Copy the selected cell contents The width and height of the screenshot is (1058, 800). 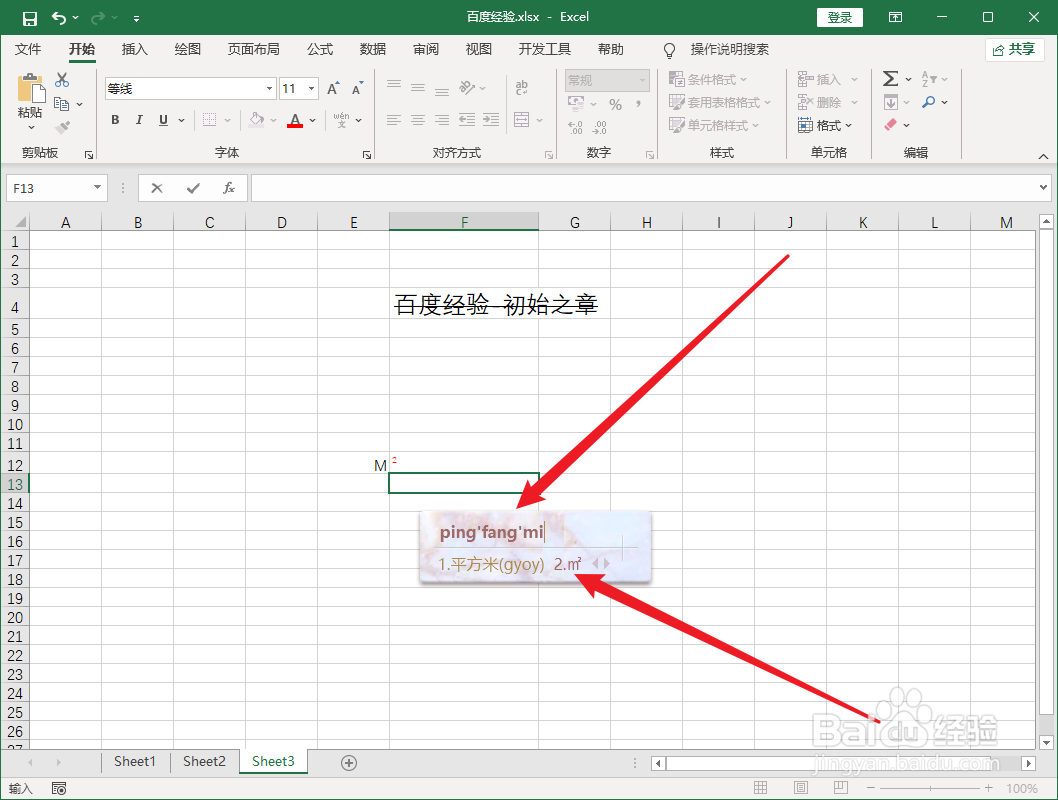click(x=61, y=104)
